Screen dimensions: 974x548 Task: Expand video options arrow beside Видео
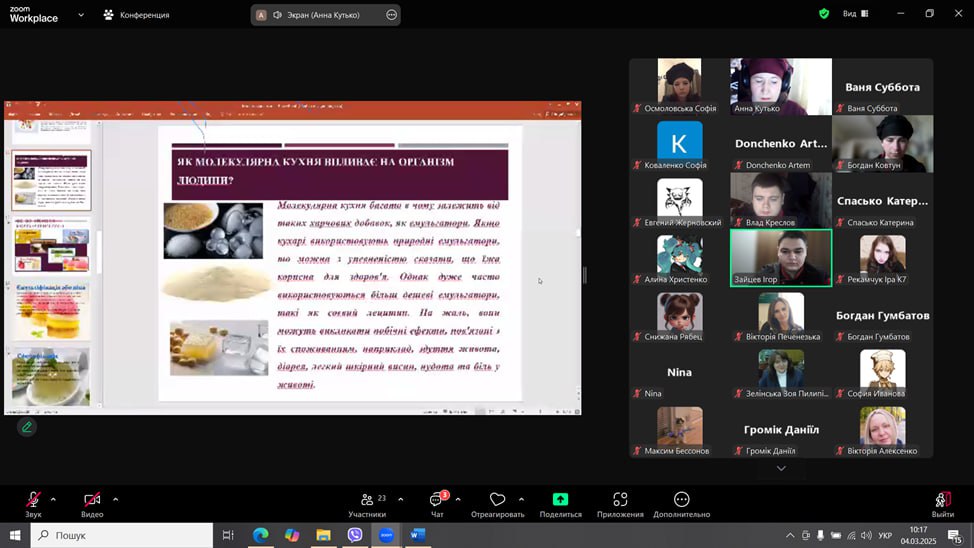115,499
